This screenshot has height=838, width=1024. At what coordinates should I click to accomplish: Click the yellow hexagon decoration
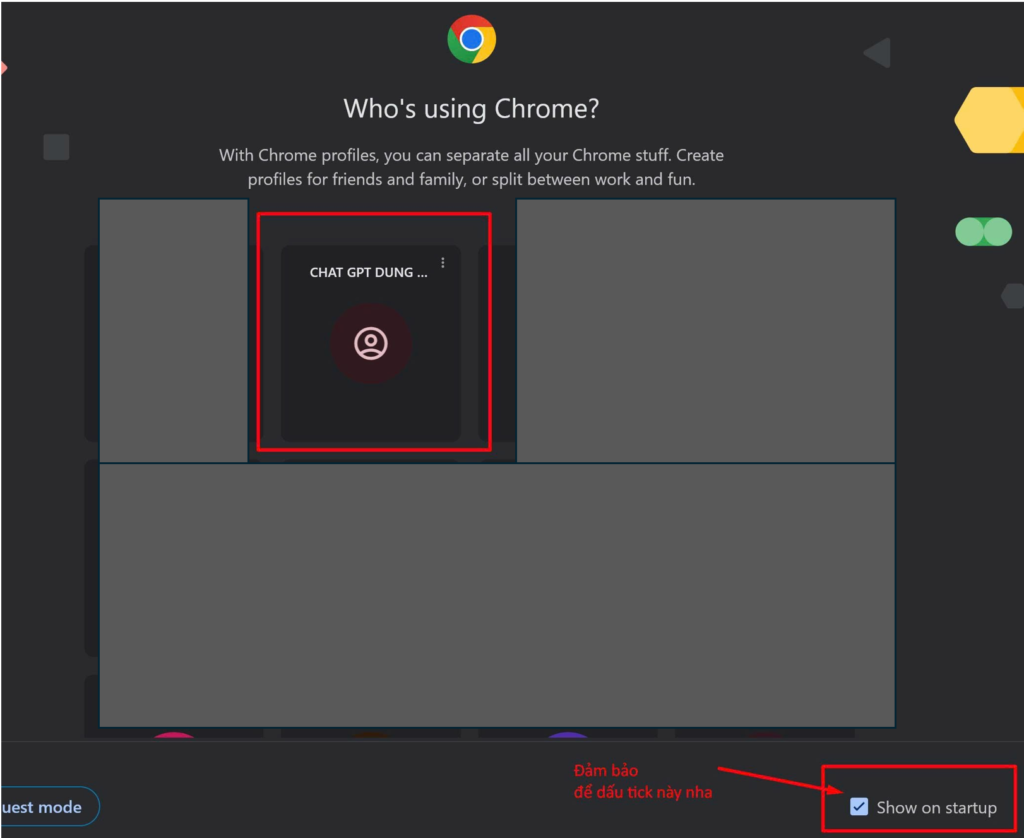[x=989, y=120]
